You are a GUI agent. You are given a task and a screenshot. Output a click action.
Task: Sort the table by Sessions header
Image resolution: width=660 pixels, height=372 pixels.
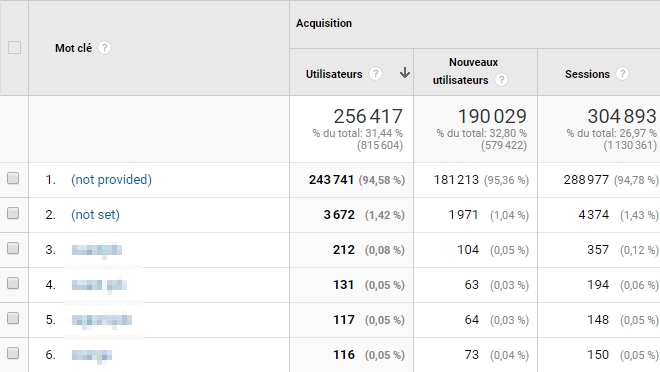(587, 74)
